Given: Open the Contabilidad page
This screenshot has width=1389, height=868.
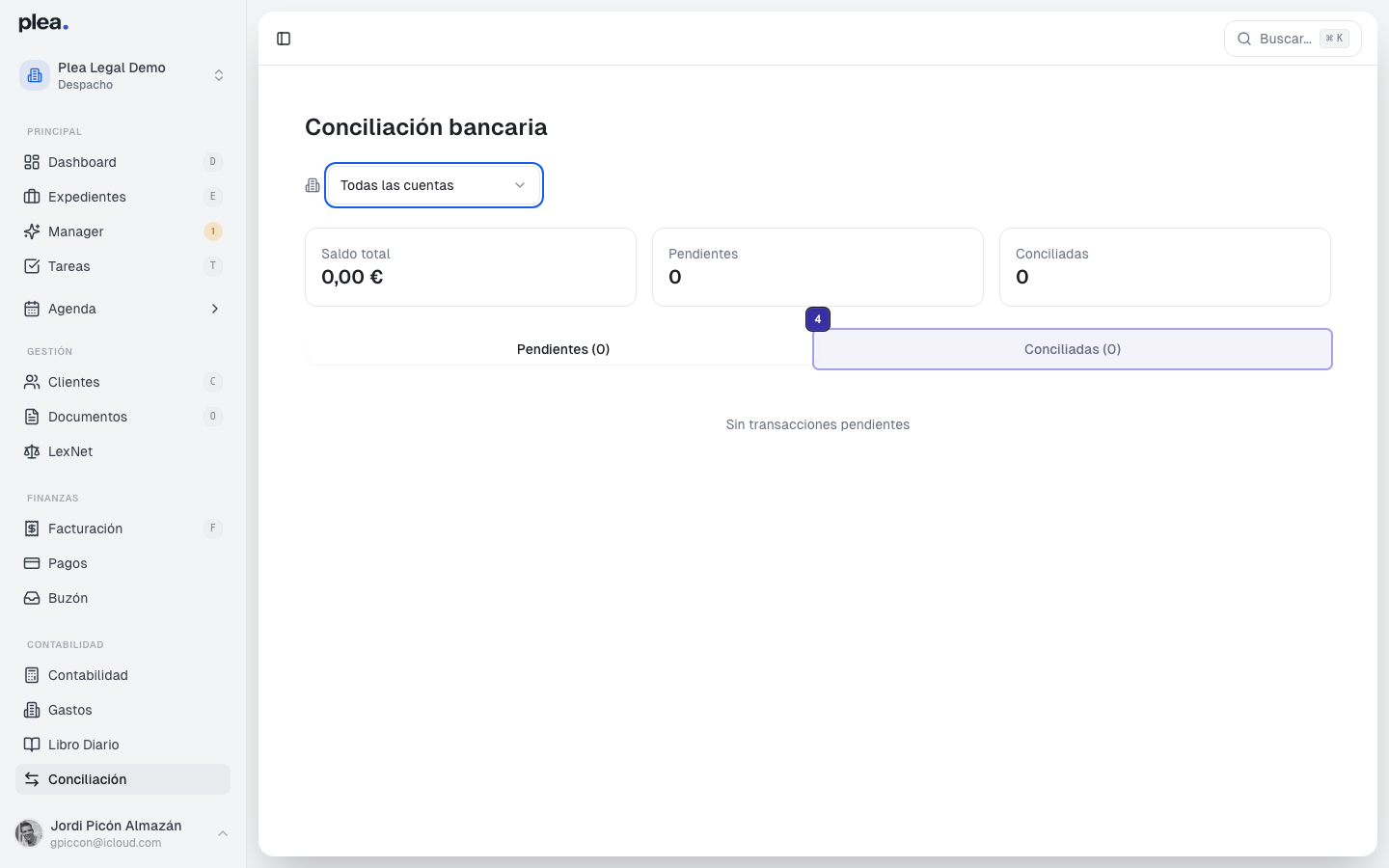Looking at the screenshot, I should (x=123, y=675).
